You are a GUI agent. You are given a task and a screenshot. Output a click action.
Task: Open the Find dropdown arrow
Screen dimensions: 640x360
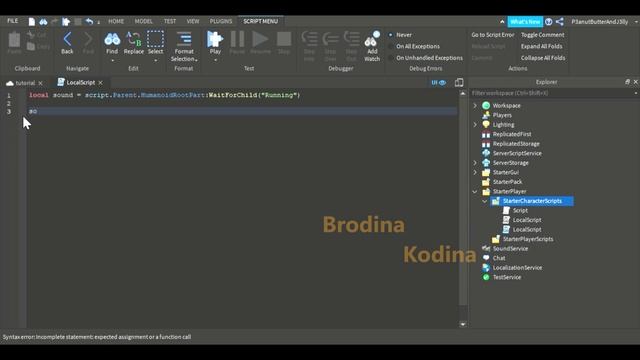[112, 60]
